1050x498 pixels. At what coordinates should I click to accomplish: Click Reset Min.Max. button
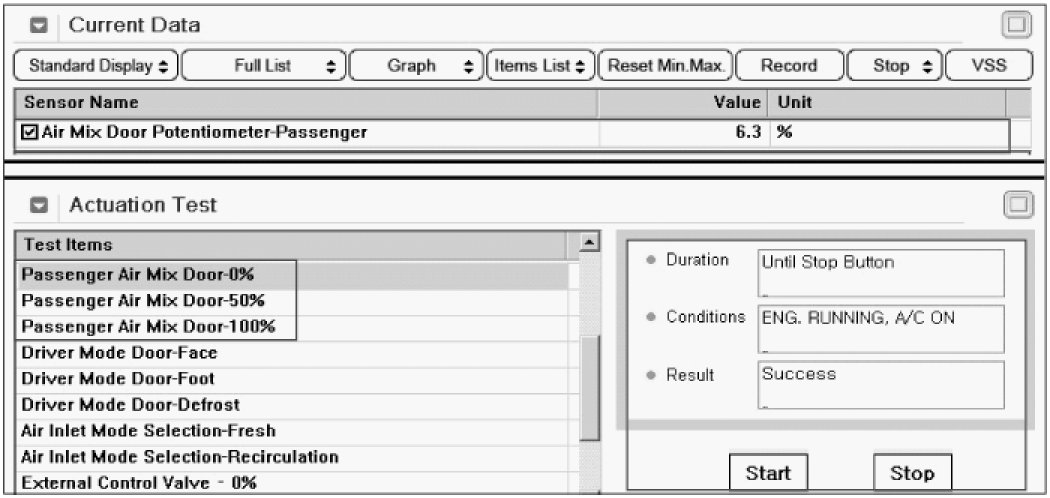(x=665, y=66)
